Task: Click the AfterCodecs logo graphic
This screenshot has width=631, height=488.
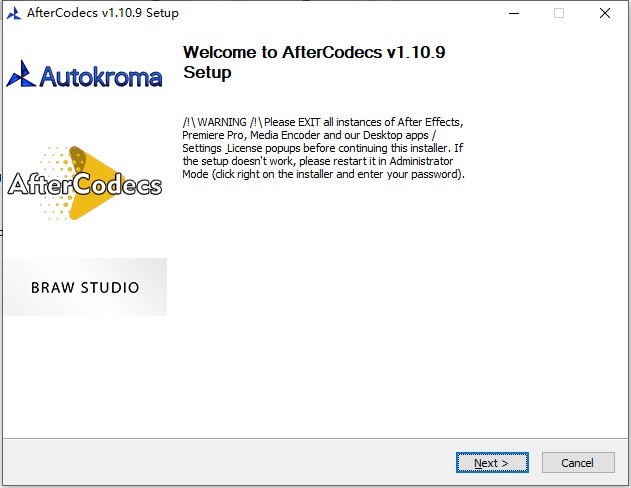Action: [84, 183]
